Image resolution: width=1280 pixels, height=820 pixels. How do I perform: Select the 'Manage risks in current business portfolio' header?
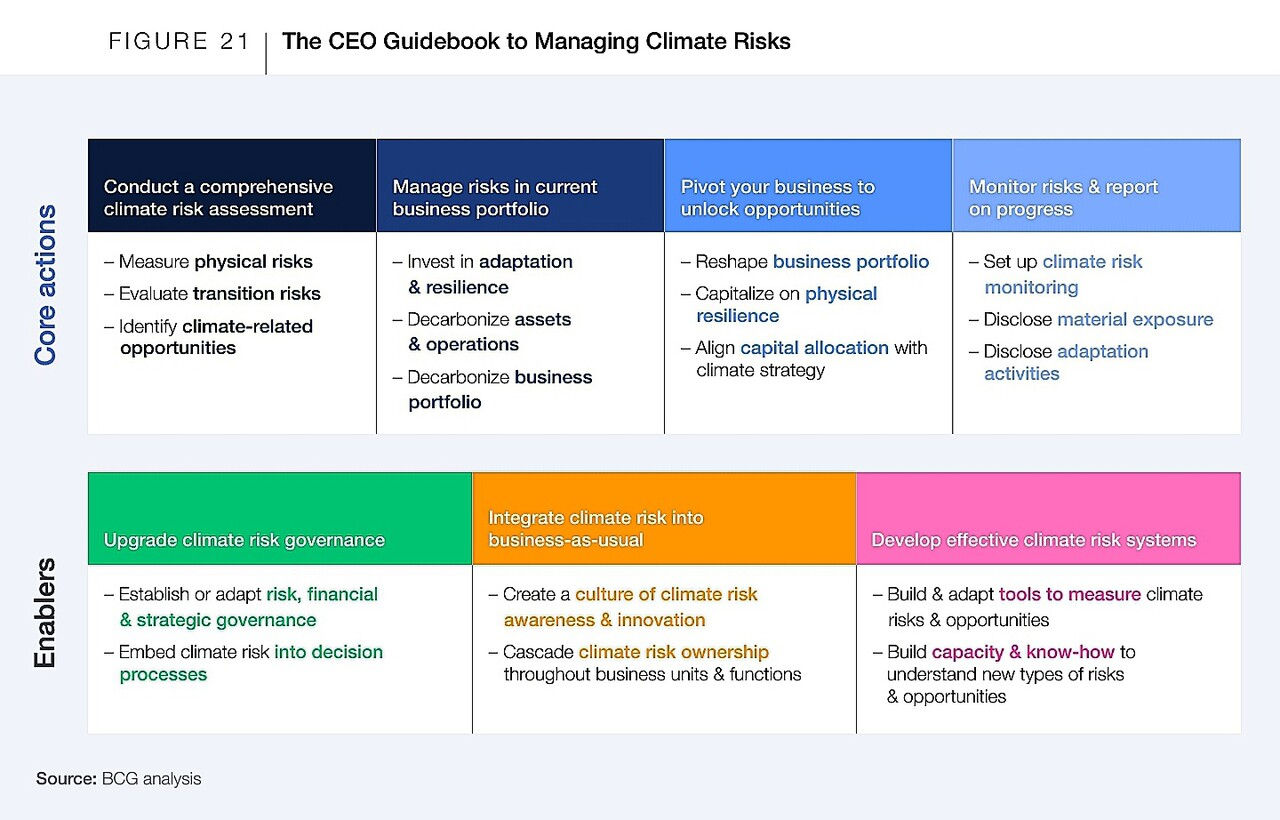tap(495, 197)
